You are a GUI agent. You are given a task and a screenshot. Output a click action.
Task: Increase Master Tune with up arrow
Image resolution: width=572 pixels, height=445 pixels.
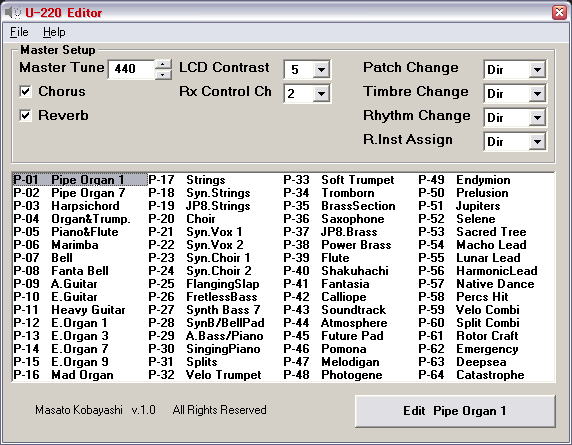click(x=163, y=64)
